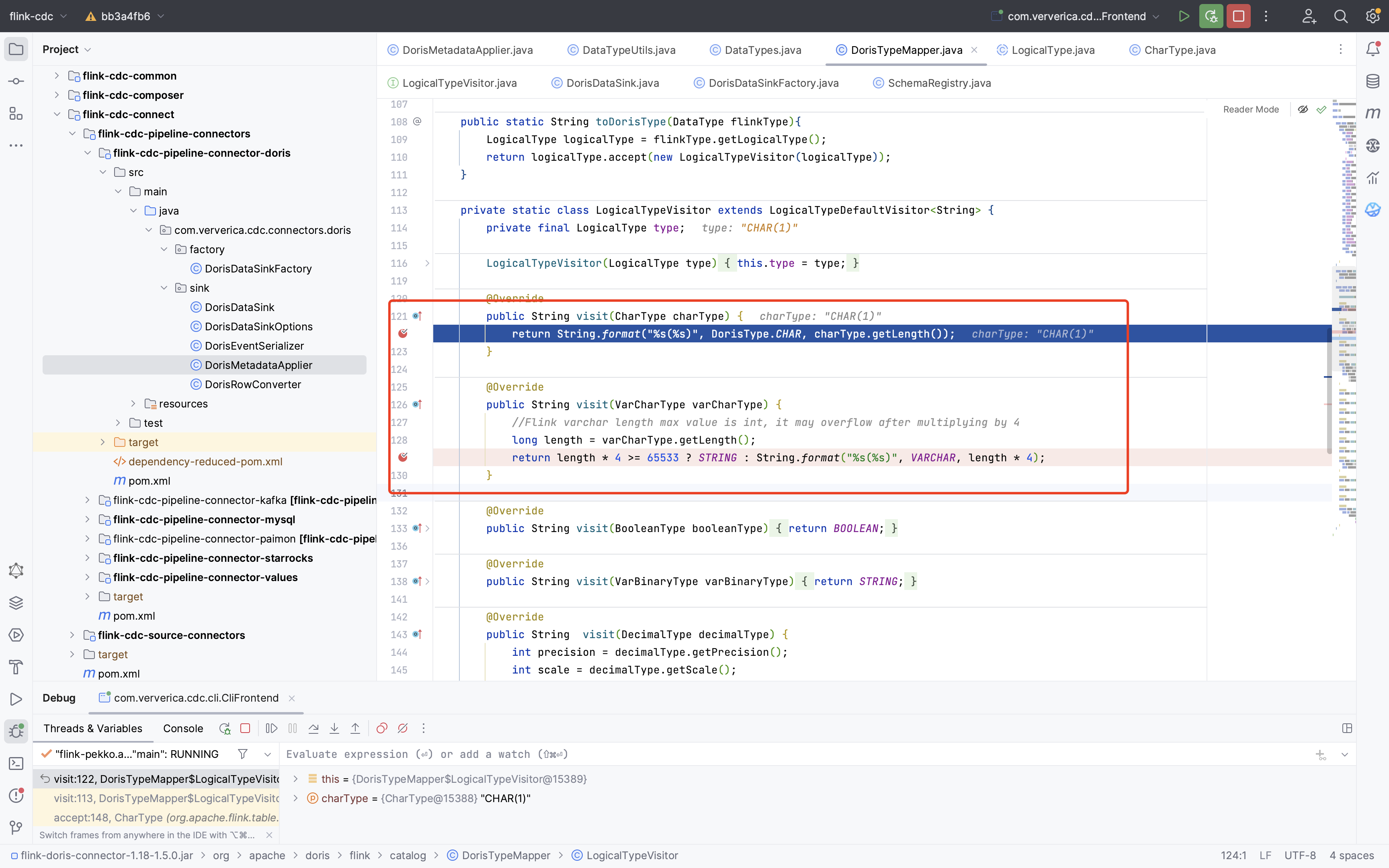Close the DorisTypeMapper.java tab
Image resolution: width=1389 pixels, height=868 pixels.
[x=974, y=50]
